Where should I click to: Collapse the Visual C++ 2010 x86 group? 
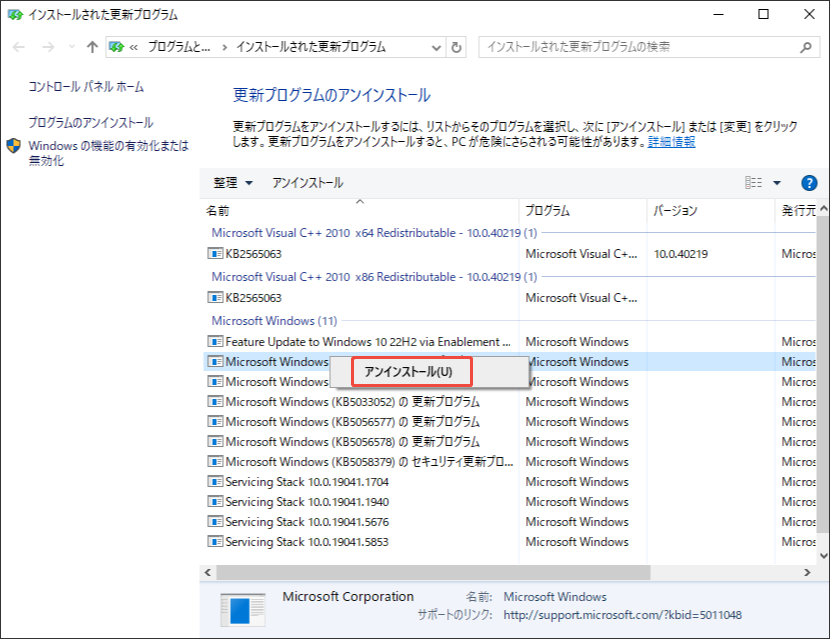pos(374,277)
